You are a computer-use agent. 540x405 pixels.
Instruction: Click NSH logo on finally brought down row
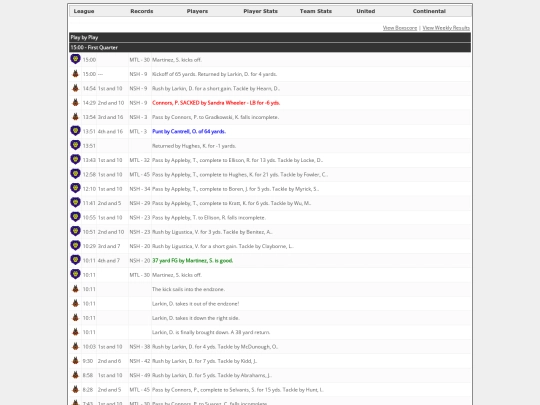(75, 332)
